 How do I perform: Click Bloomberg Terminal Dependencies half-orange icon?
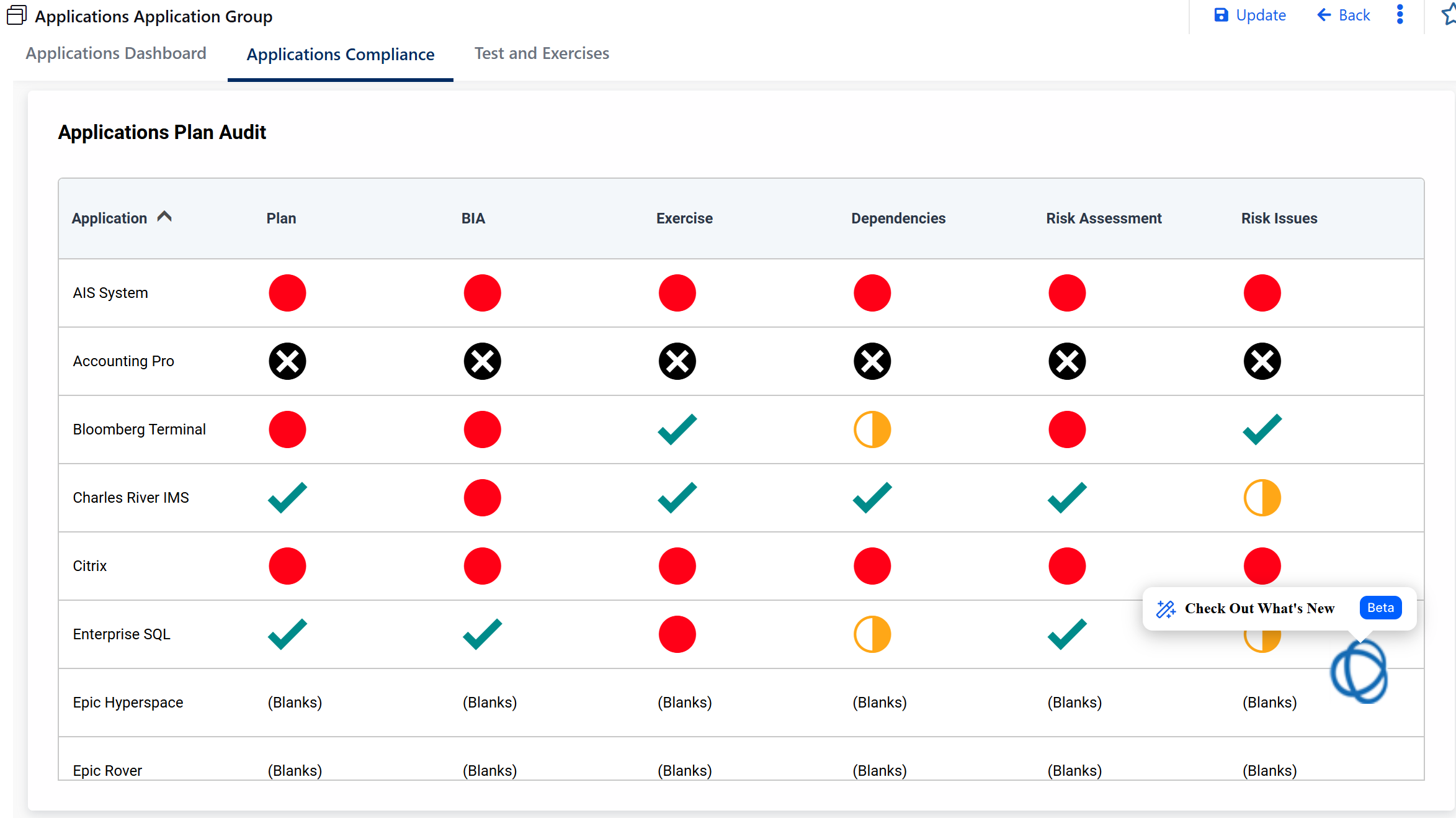pyautogui.click(x=872, y=429)
